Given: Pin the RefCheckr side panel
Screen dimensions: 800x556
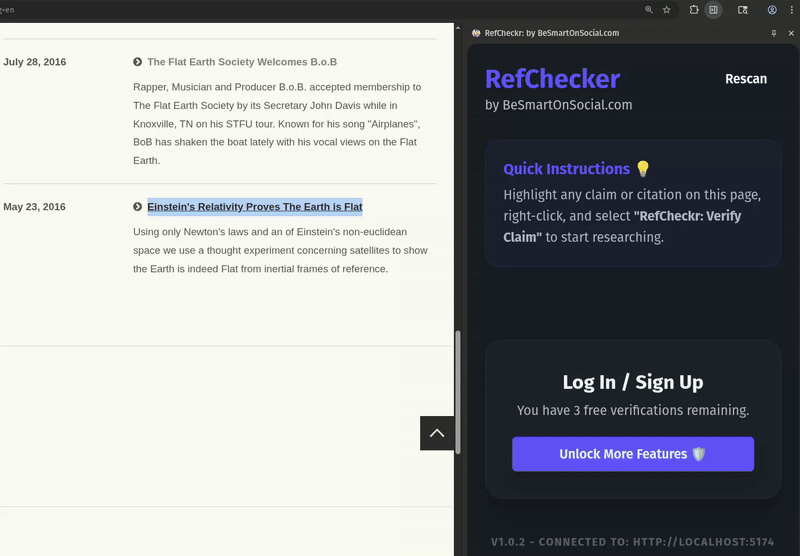Looking at the screenshot, I should (773, 33).
